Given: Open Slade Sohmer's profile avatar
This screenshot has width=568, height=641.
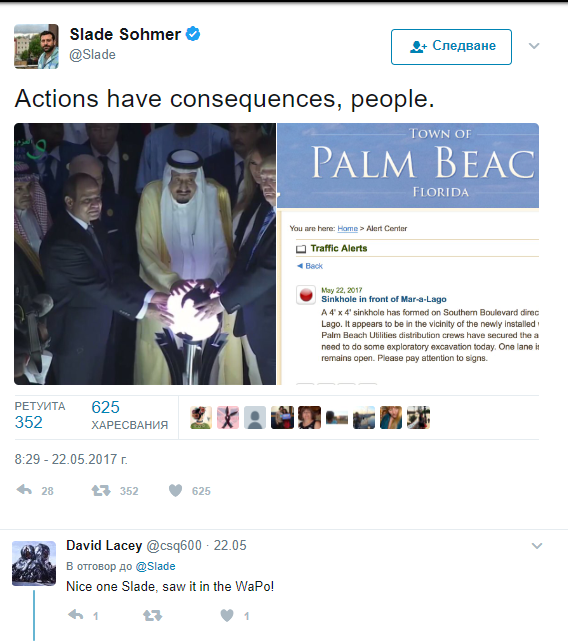Looking at the screenshot, I should [36, 46].
